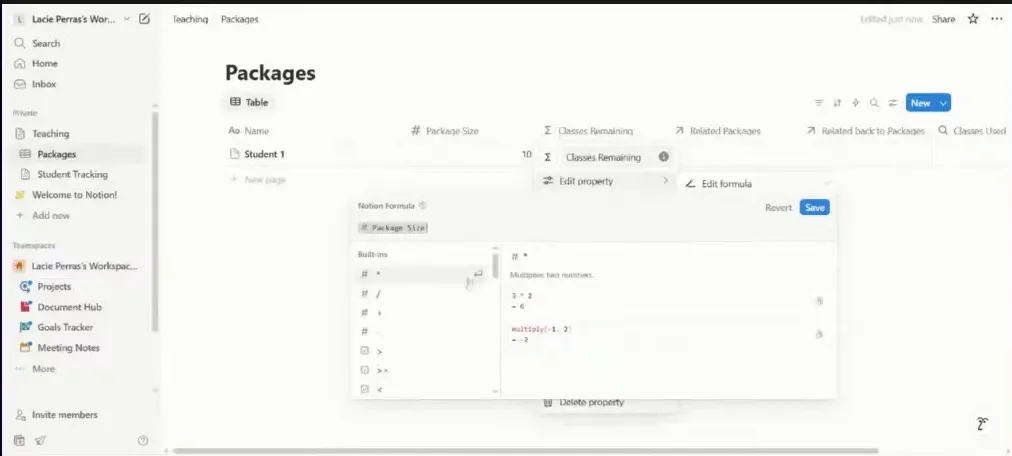
Task: Click the sort icon in table toolbar
Action: click(x=837, y=103)
